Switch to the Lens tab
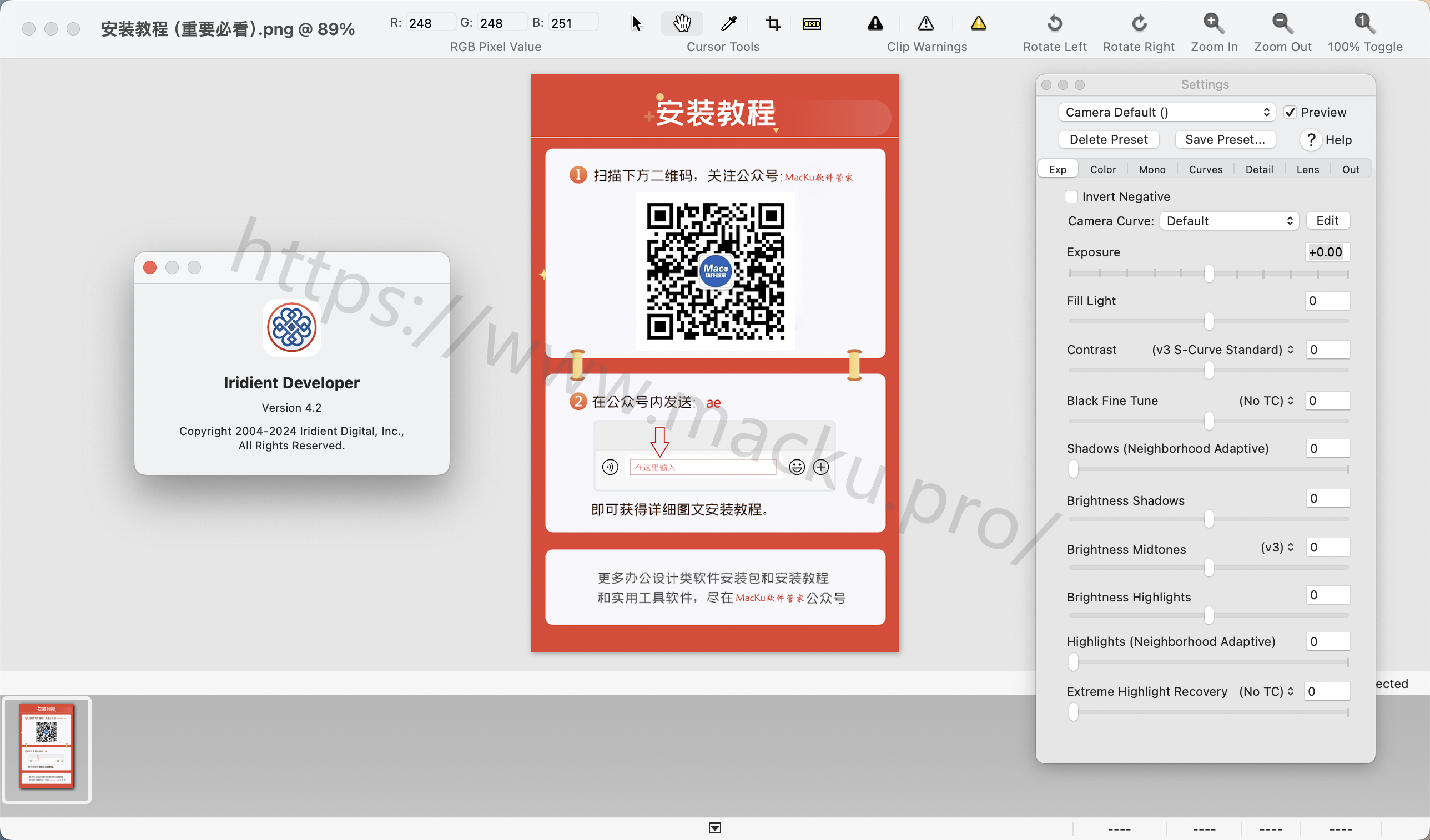The image size is (1430, 840). 1307,169
